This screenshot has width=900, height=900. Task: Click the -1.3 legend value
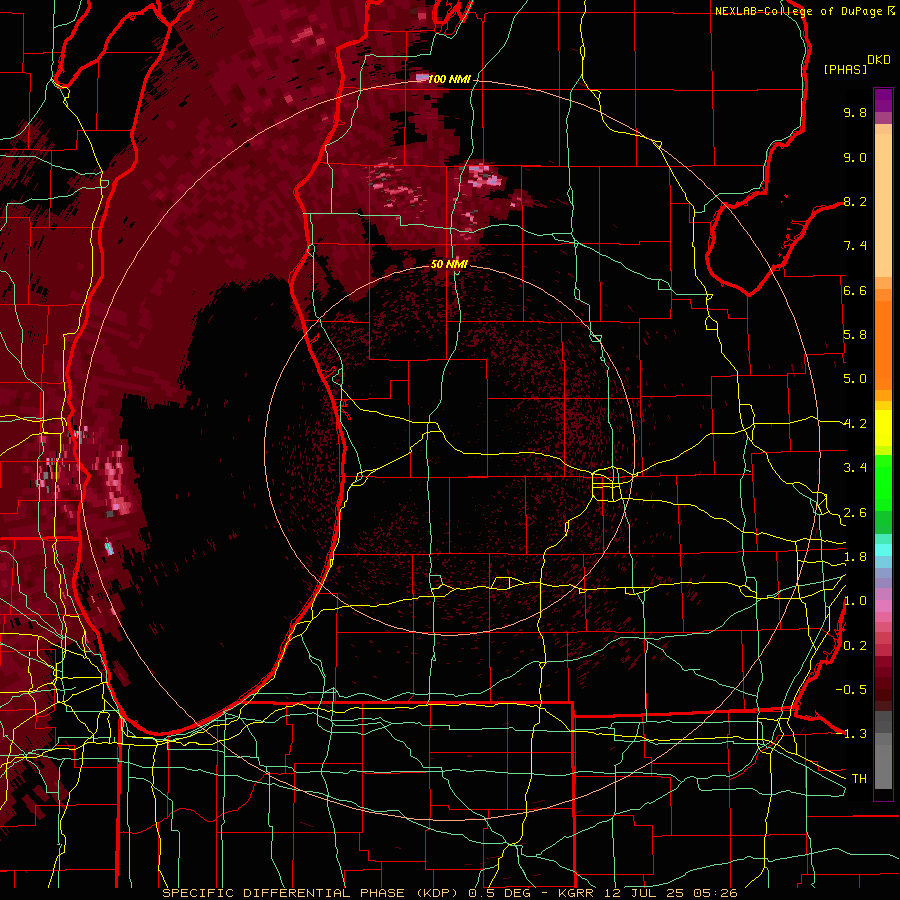tap(851, 734)
